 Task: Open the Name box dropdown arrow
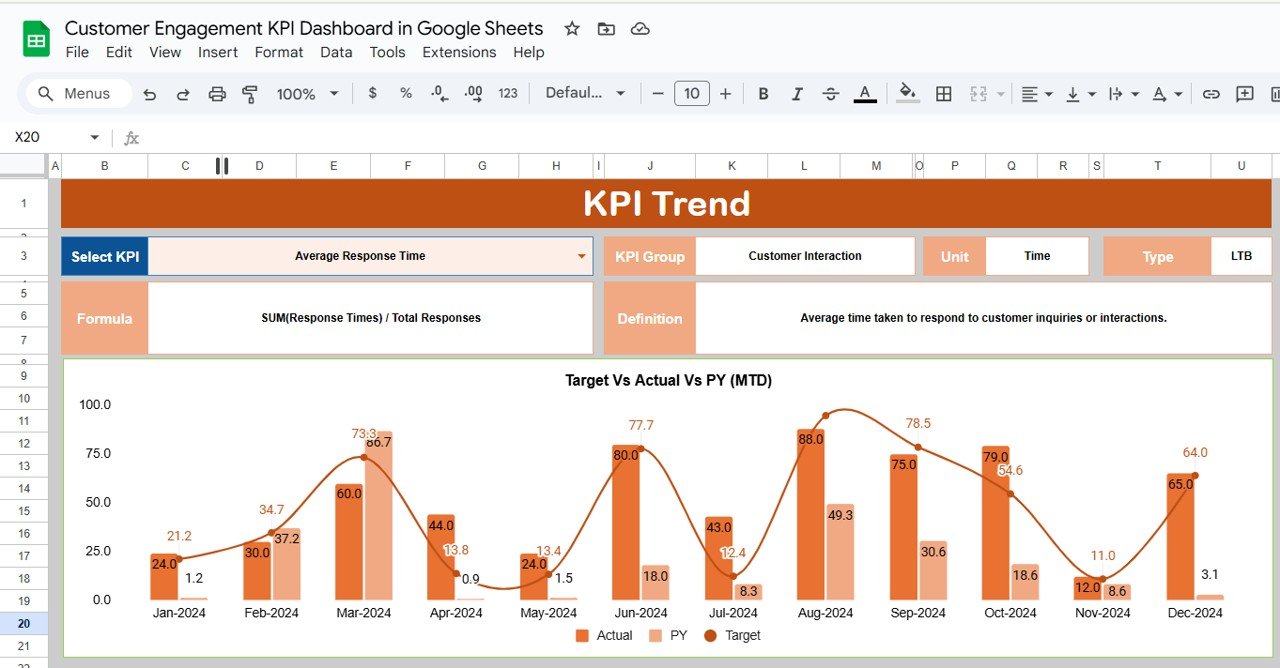(95, 137)
